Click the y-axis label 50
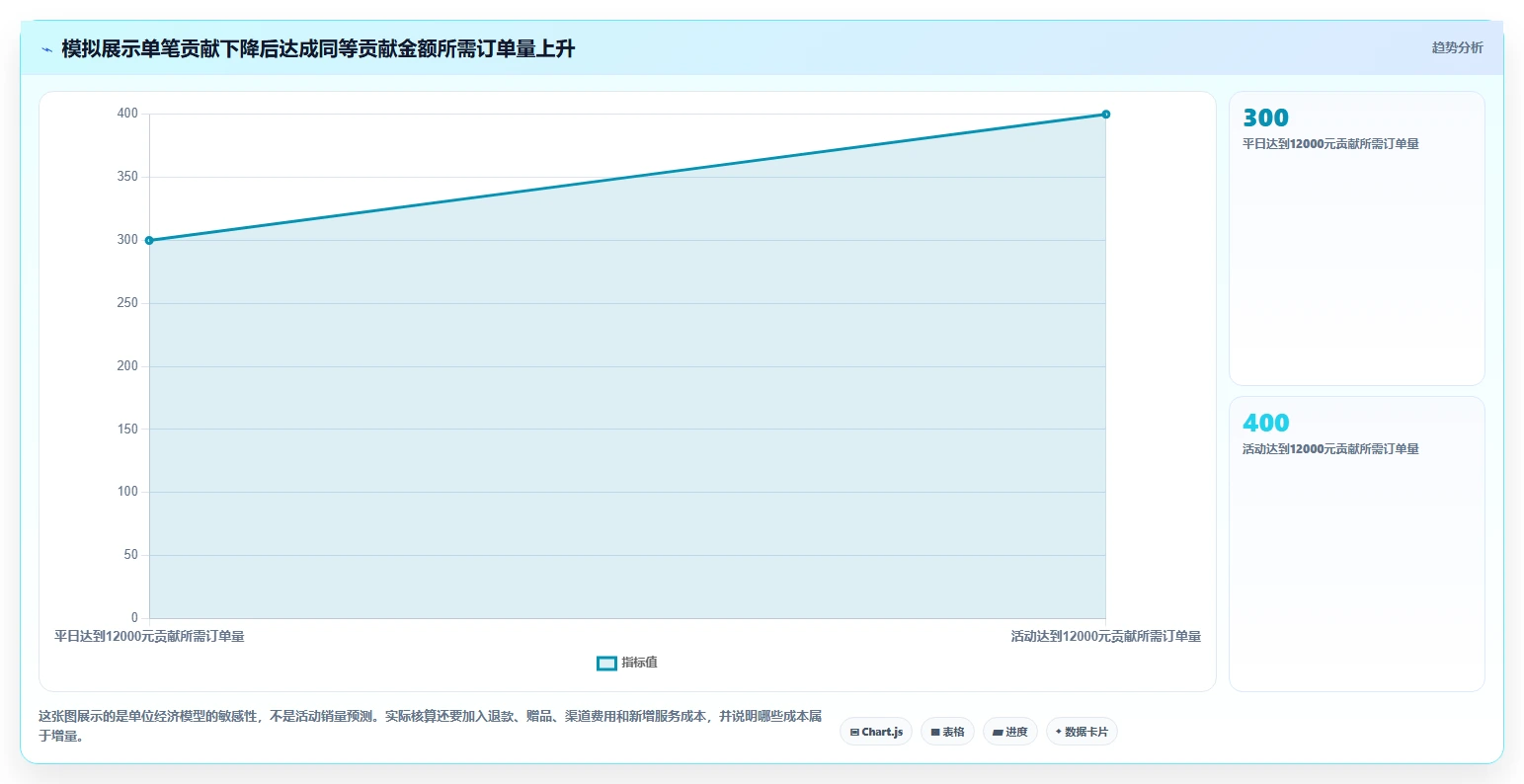The height and width of the screenshot is (784, 1524). [x=130, y=555]
